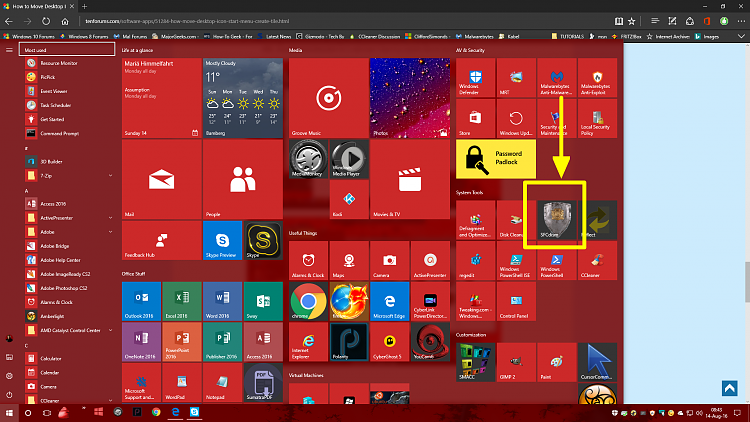Launch the GIMP 2 tile
Image resolution: width=750 pixels, height=422 pixels.
[x=516, y=362]
